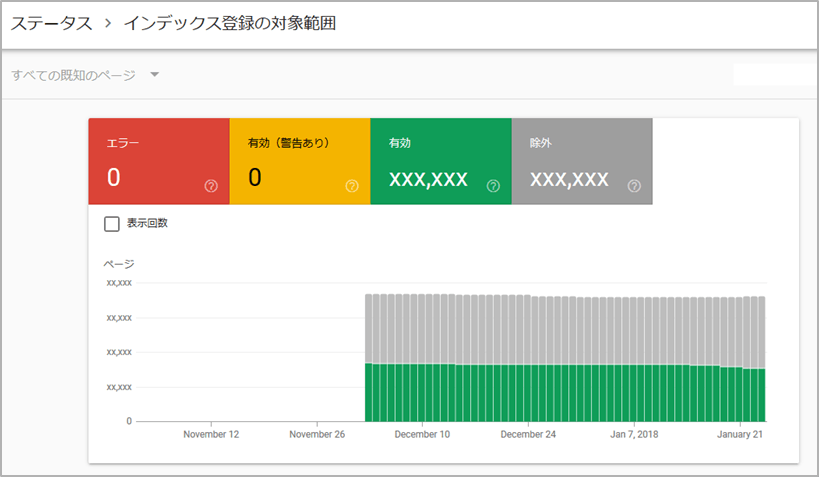Image resolution: width=819 pixels, height=477 pixels.
Task: Click the November 26 axis date label
Action: (317, 435)
